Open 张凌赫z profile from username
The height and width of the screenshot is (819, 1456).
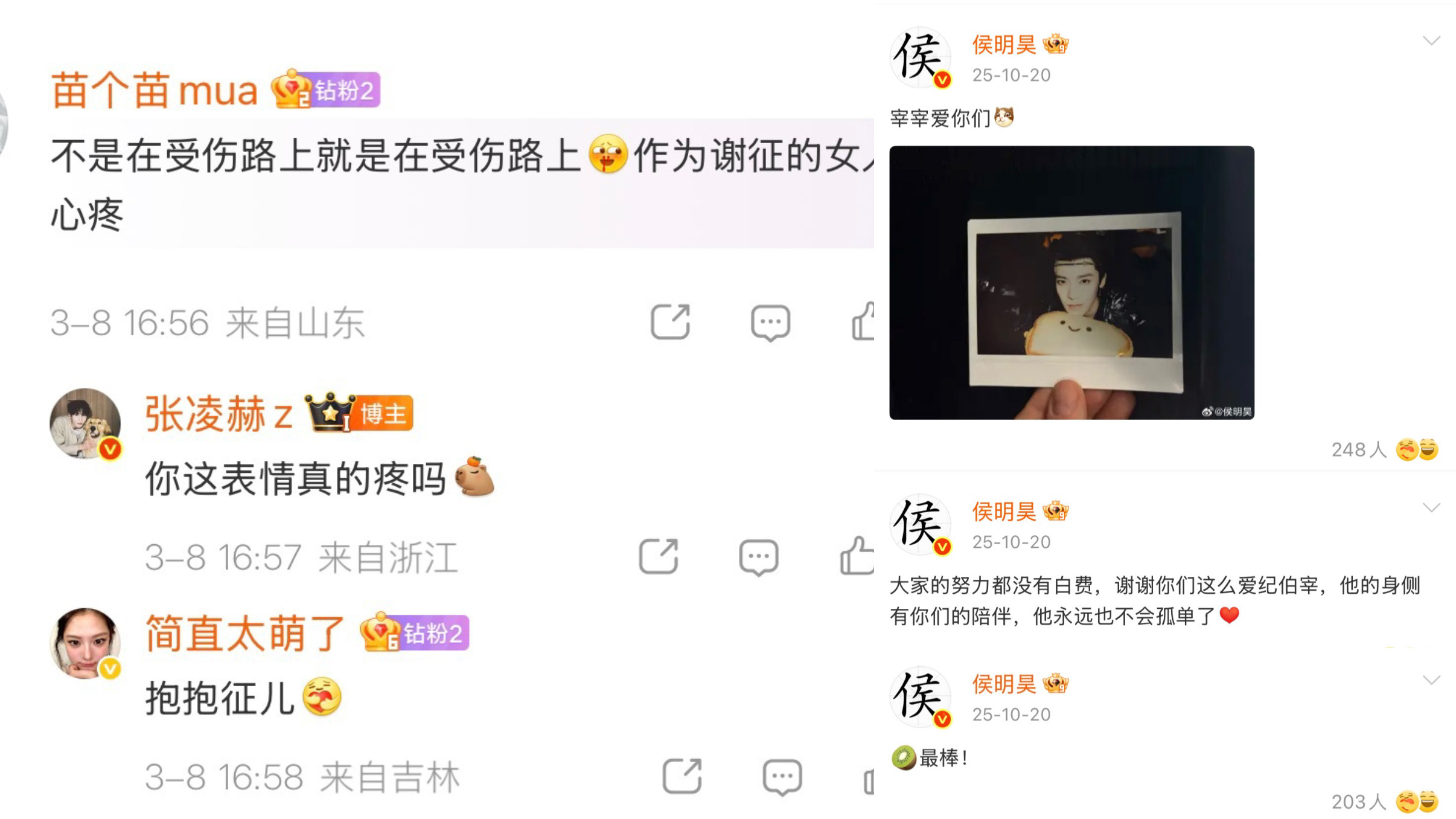click(219, 414)
